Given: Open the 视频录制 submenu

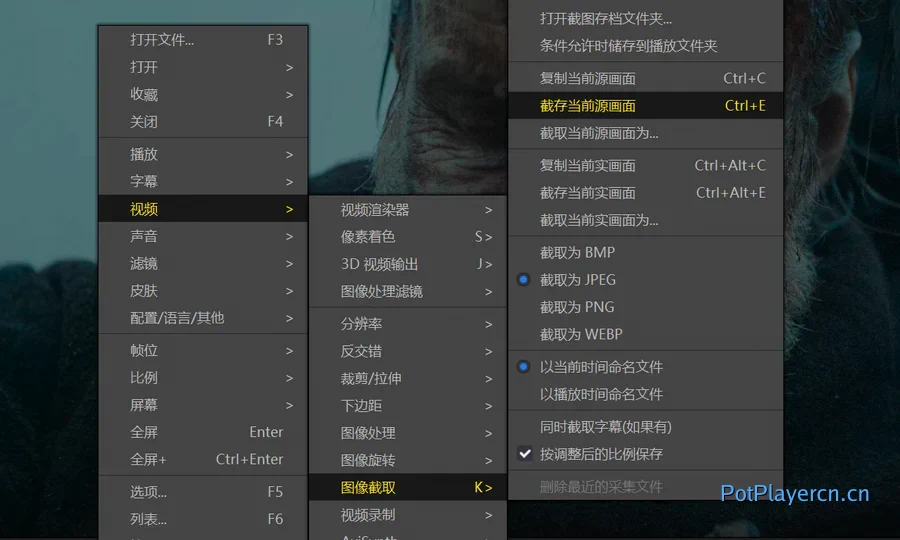Looking at the screenshot, I should 408,515.
